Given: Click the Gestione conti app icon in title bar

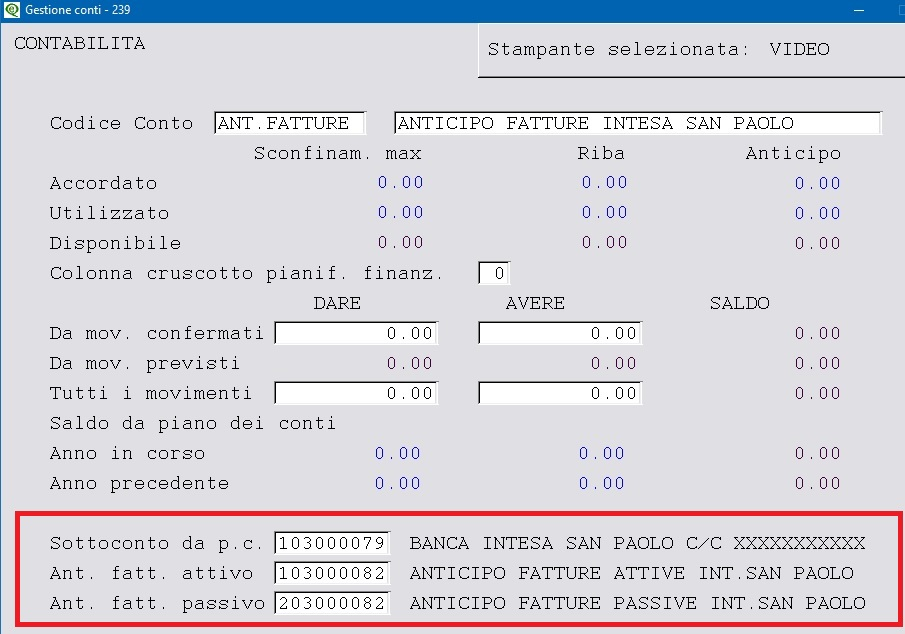Looking at the screenshot, I should point(12,10).
